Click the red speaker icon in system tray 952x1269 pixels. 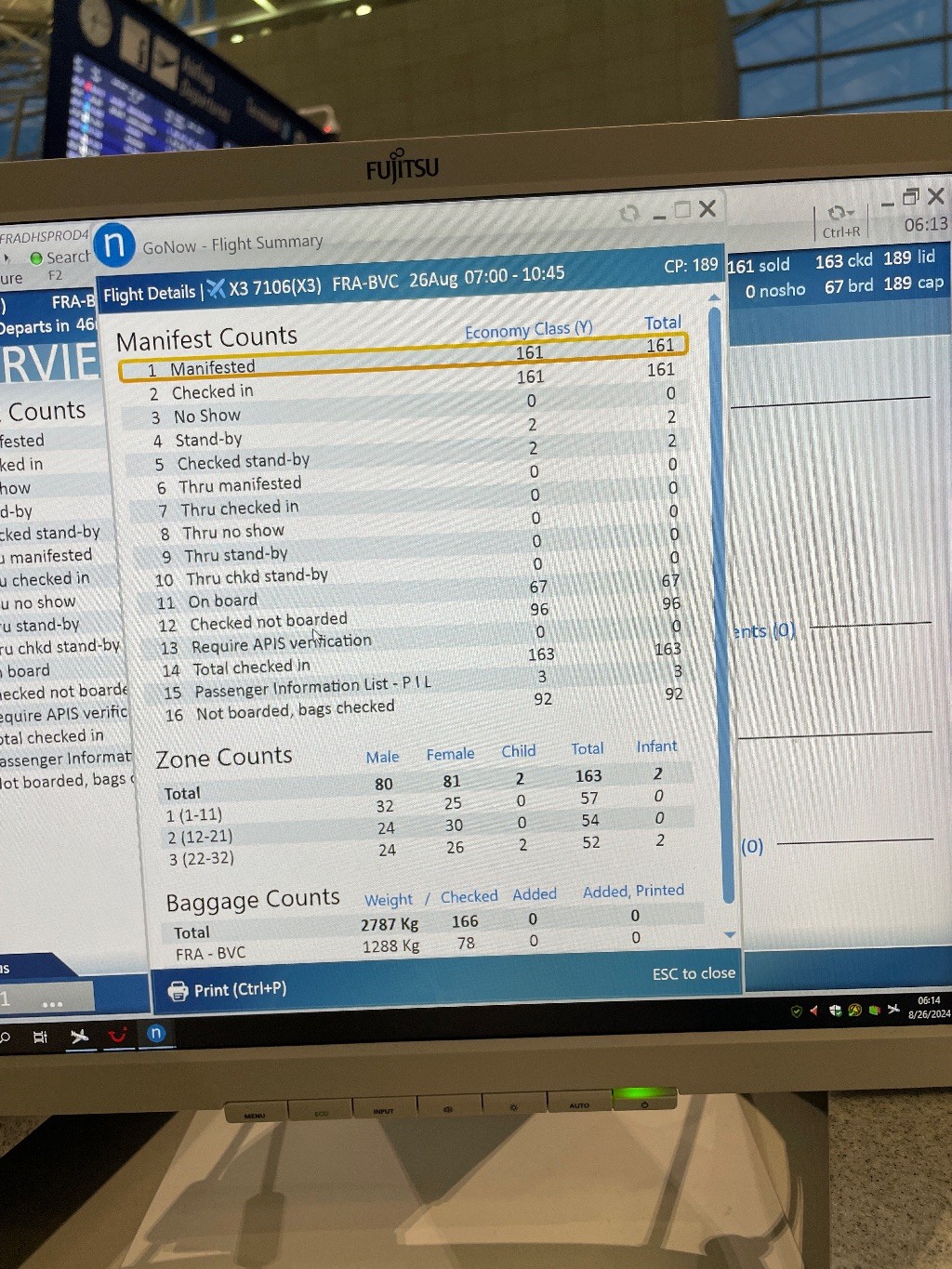pos(813,1011)
